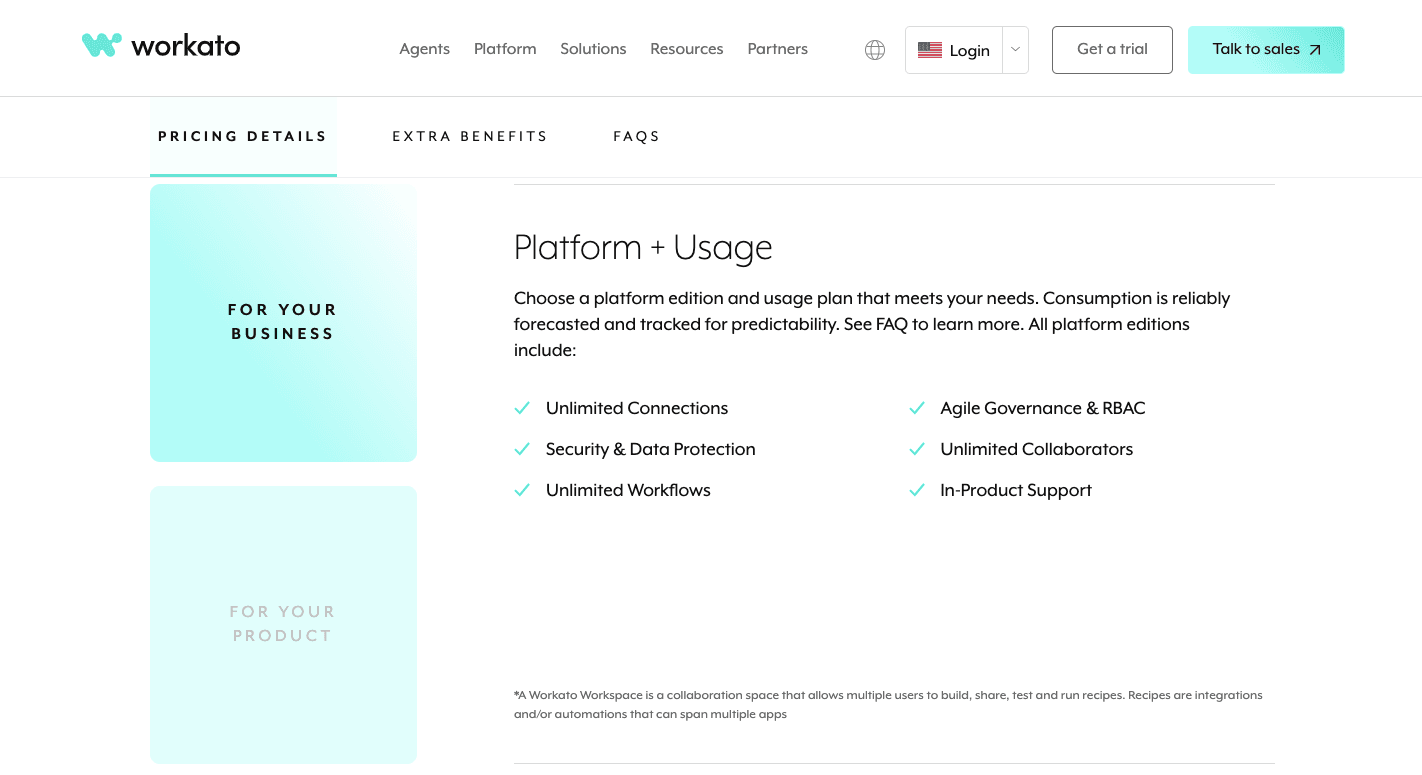Image resolution: width=1422 pixels, height=775 pixels.
Task: Select the For Your Business card
Action: tap(283, 322)
